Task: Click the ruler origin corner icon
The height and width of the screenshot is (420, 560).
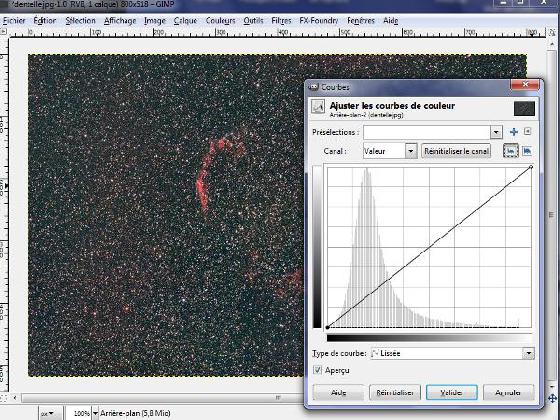Action: point(3,31)
